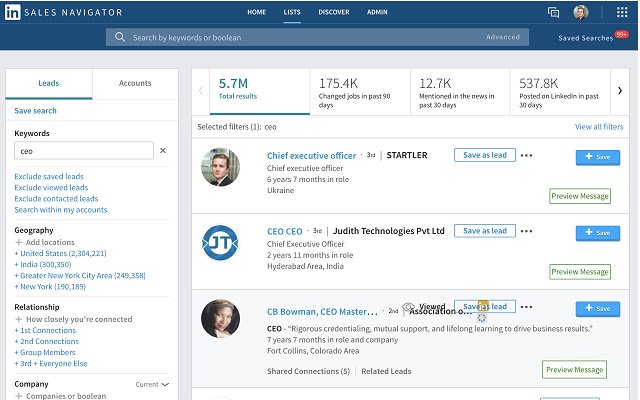This screenshot has width=640, height=400.
Task: Show previous stats with left chevron
Action: pos(200,91)
